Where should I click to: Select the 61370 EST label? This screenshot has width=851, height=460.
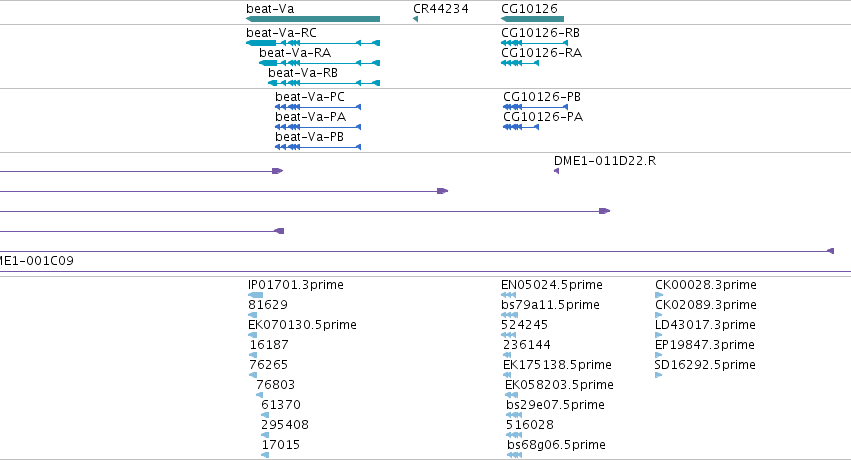click(281, 405)
